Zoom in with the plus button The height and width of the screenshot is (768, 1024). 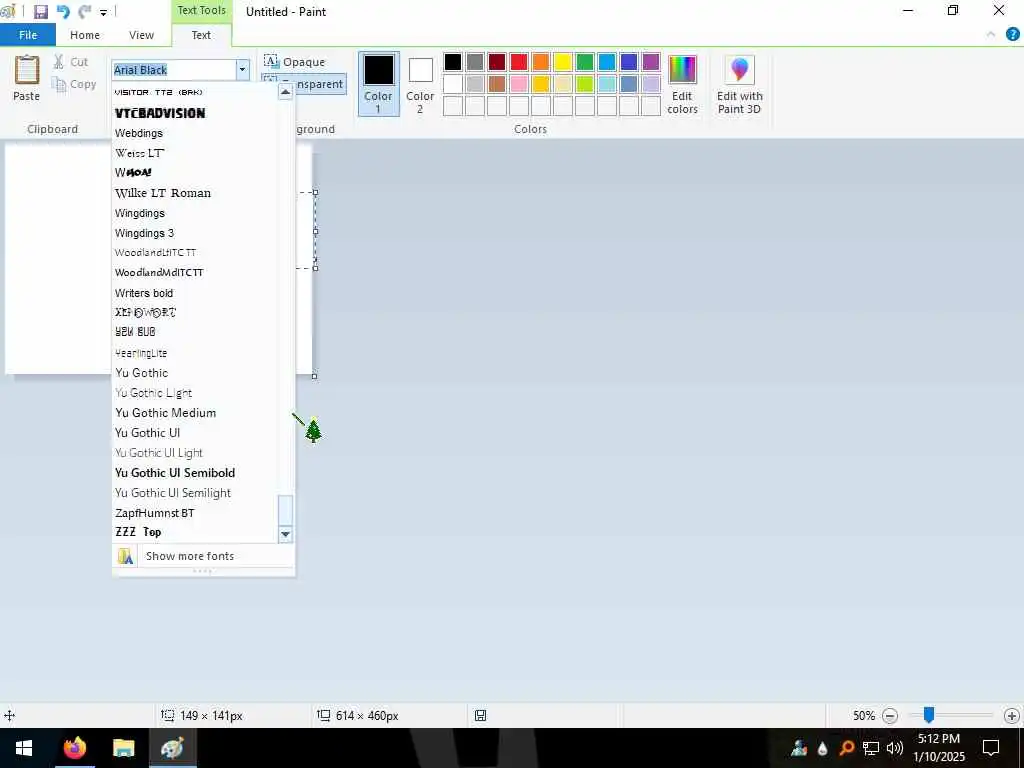pyautogui.click(x=1012, y=716)
